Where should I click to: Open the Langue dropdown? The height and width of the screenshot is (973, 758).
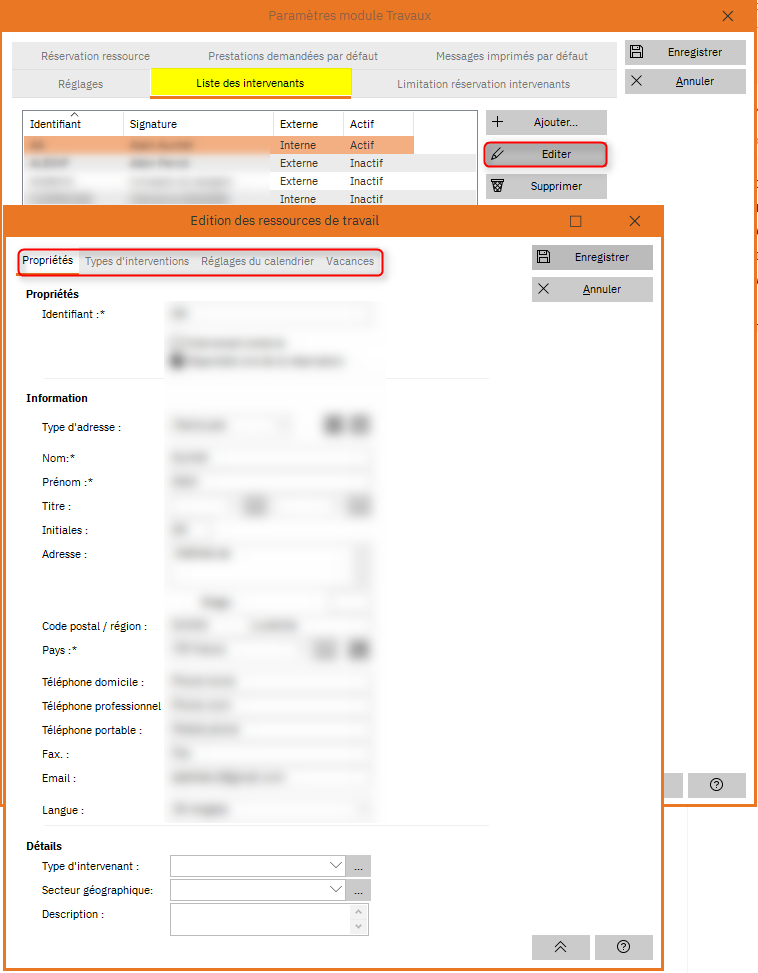pos(270,809)
